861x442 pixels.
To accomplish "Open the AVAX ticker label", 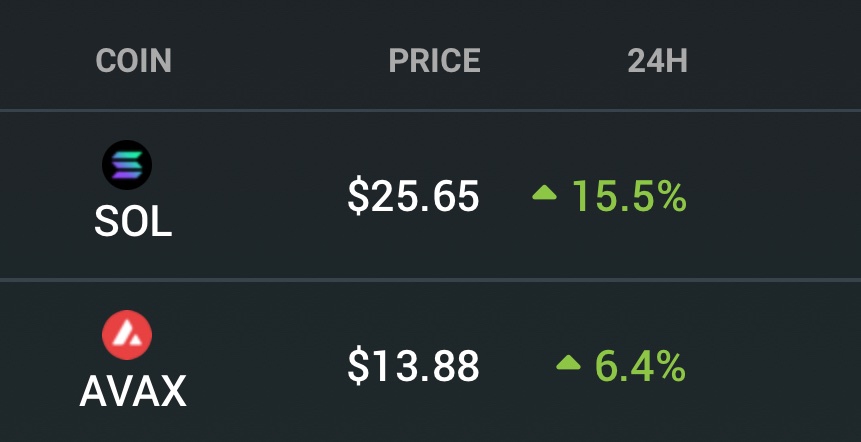I will coord(133,391).
